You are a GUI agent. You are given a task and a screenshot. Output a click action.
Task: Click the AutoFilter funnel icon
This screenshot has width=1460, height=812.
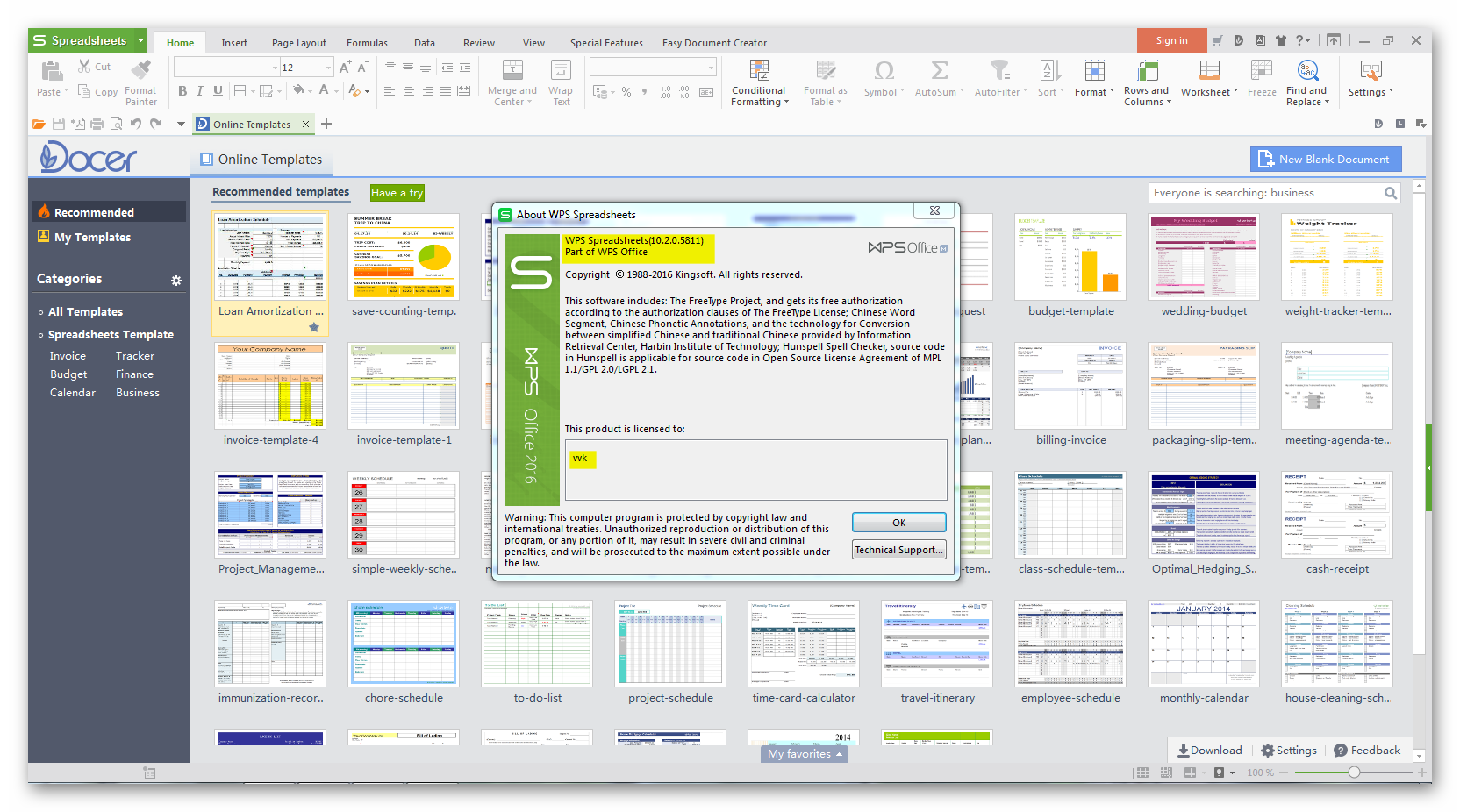pos(999,70)
